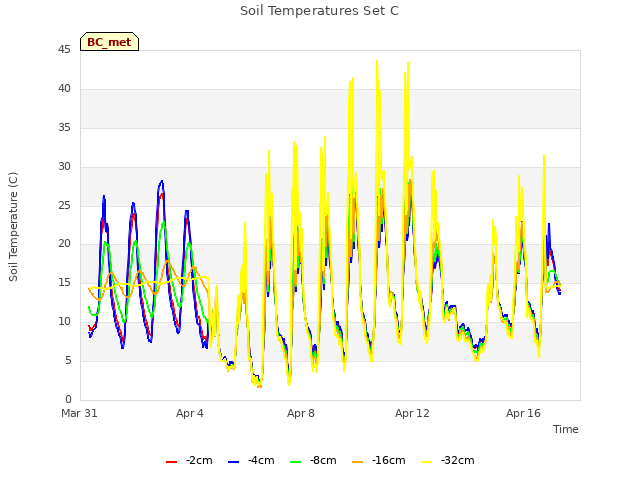Click the 40 y-axis tick label

(x=64, y=89)
